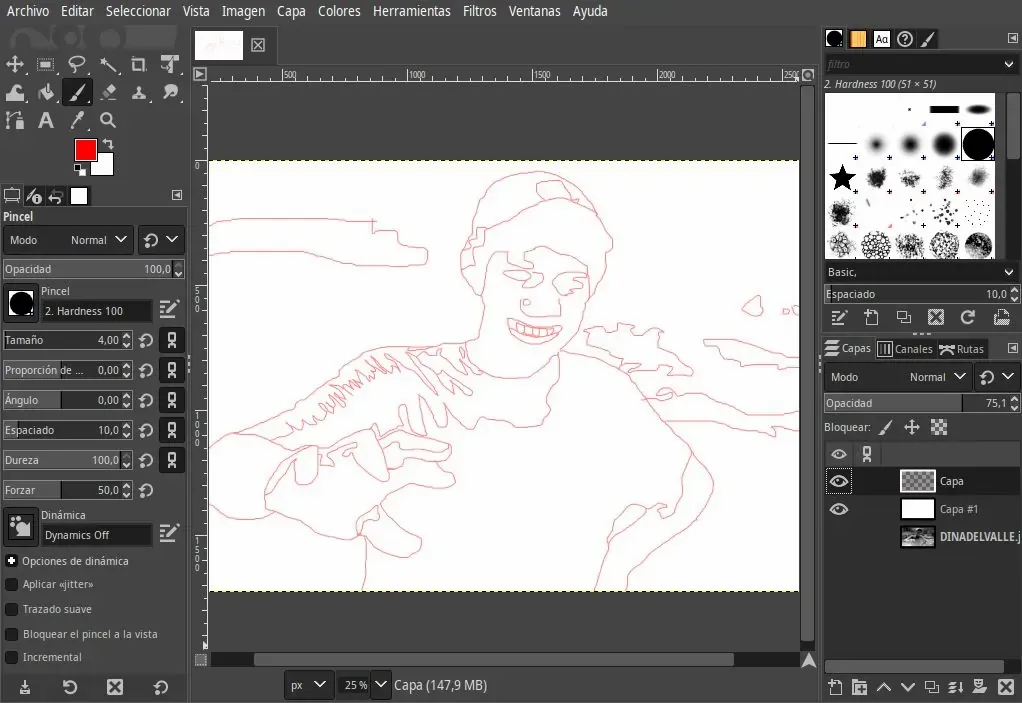Click the red foreground color swatch
This screenshot has height=703, width=1022.
point(85,150)
